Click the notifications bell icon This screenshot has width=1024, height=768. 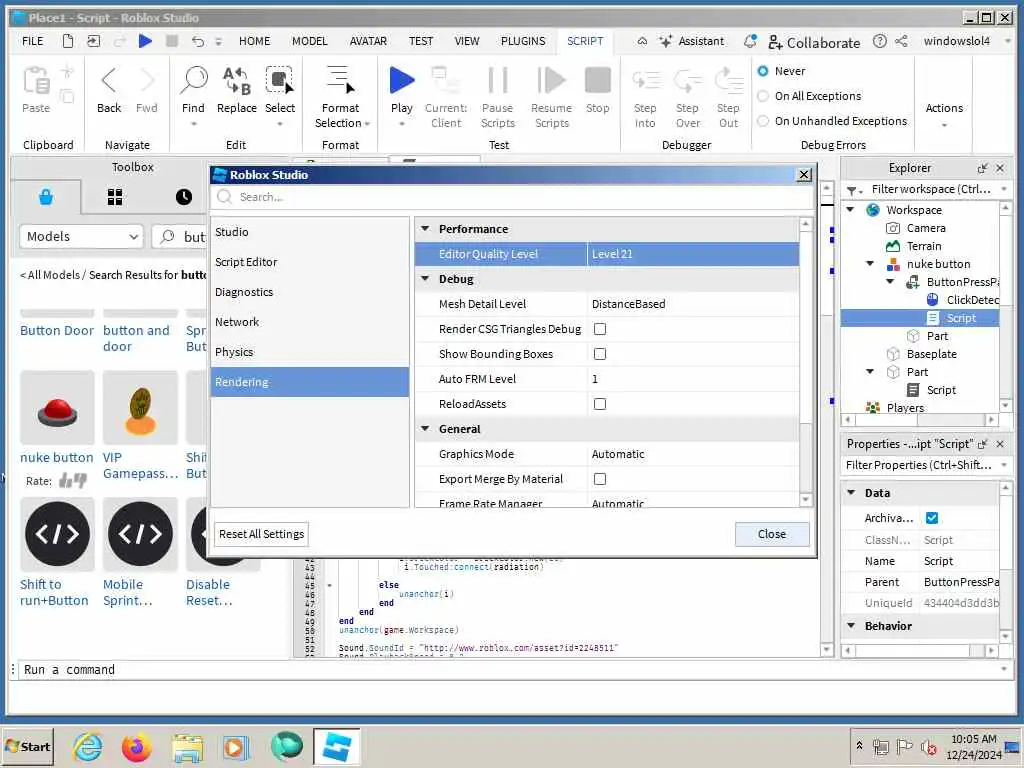750,41
